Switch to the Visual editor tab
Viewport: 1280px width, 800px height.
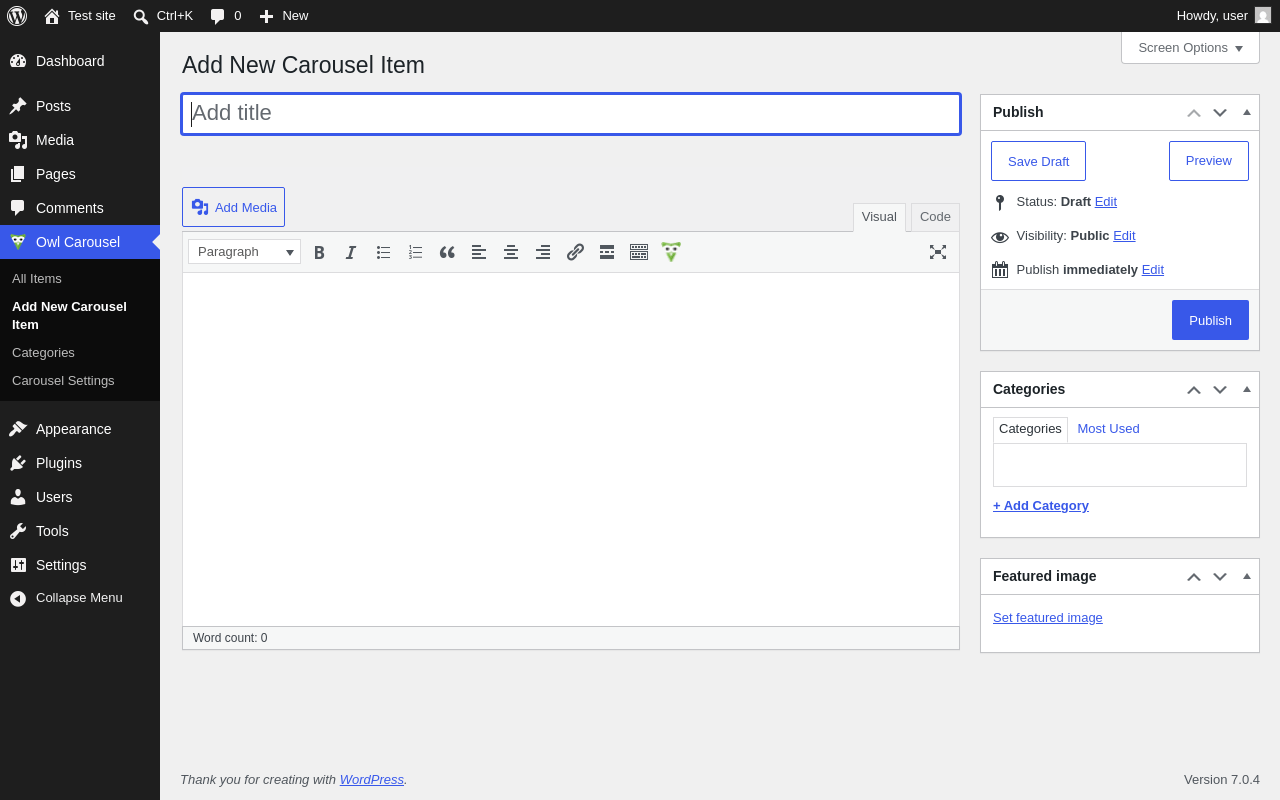click(x=879, y=217)
